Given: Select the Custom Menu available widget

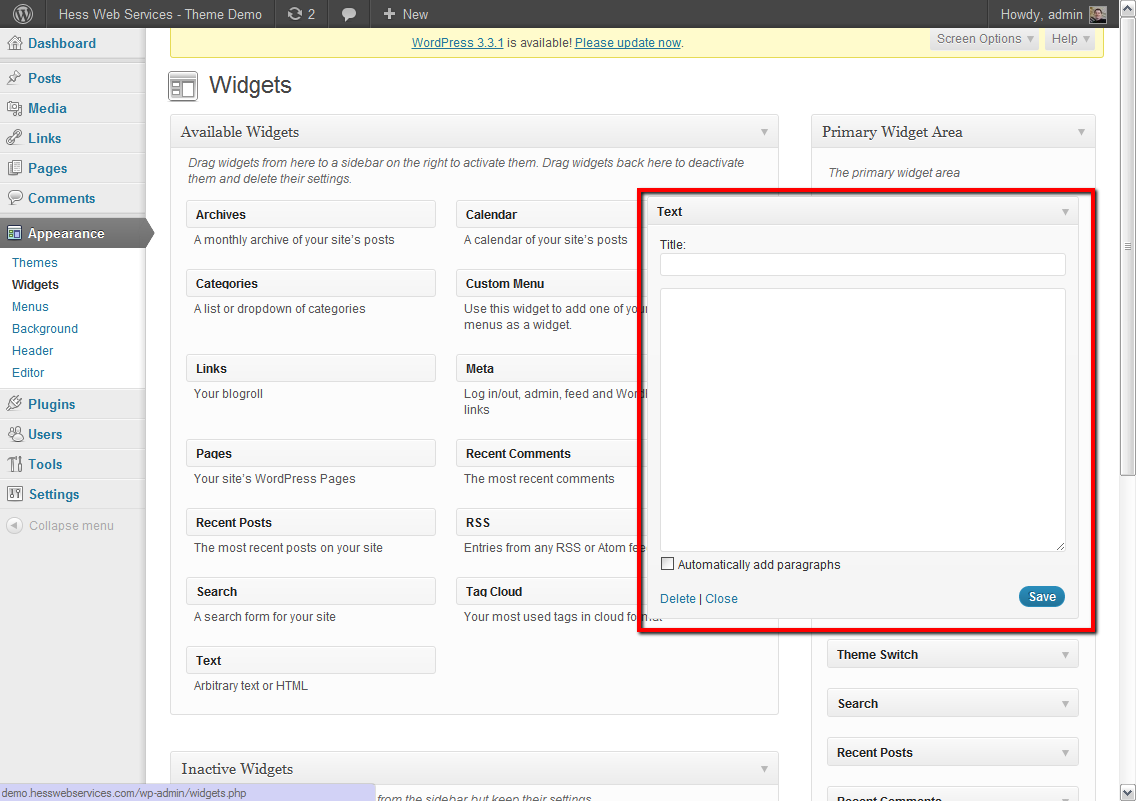Looking at the screenshot, I should click(x=551, y=283).
